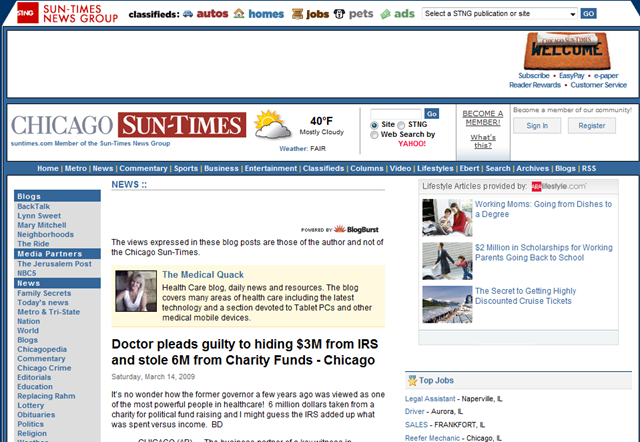Click the EasyPay link
640x442 pixels.
coord(571,76)
